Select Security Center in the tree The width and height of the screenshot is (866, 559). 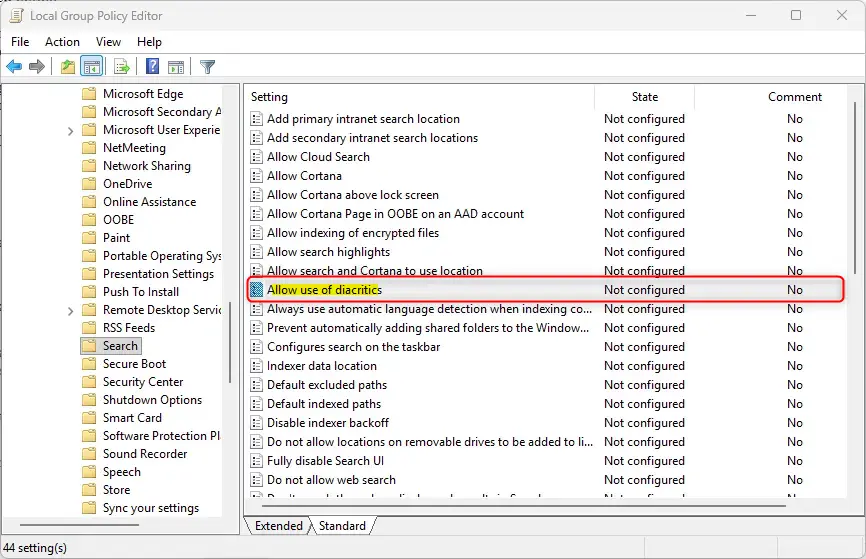(x=143, y=382)
